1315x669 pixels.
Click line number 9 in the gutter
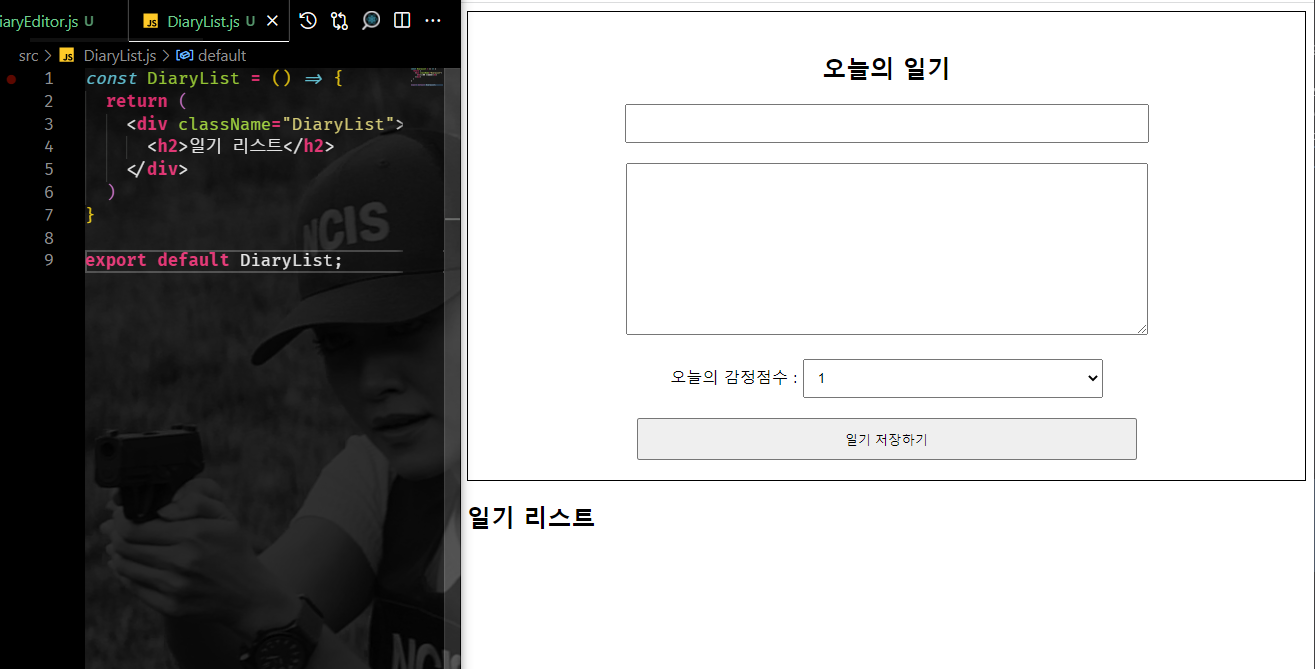(49, 260)
